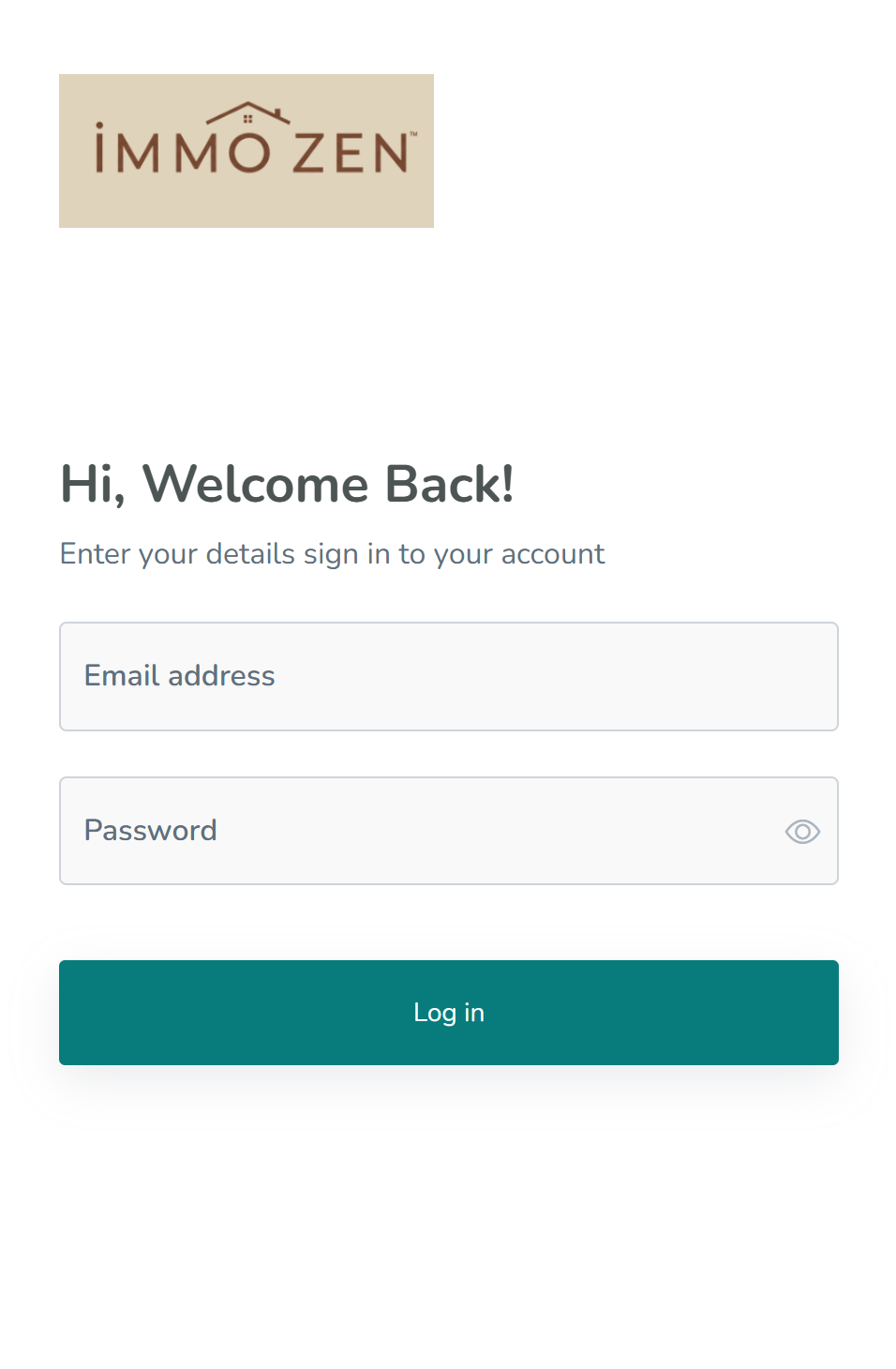Click the house roof icon in logo
Viewport: 896px width, 1369px height.
(x=247, y=114)
